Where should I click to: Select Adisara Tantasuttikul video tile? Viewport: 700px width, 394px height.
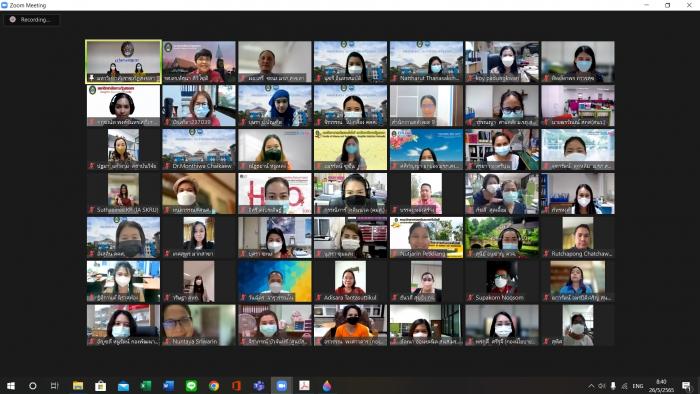[351, 281]
